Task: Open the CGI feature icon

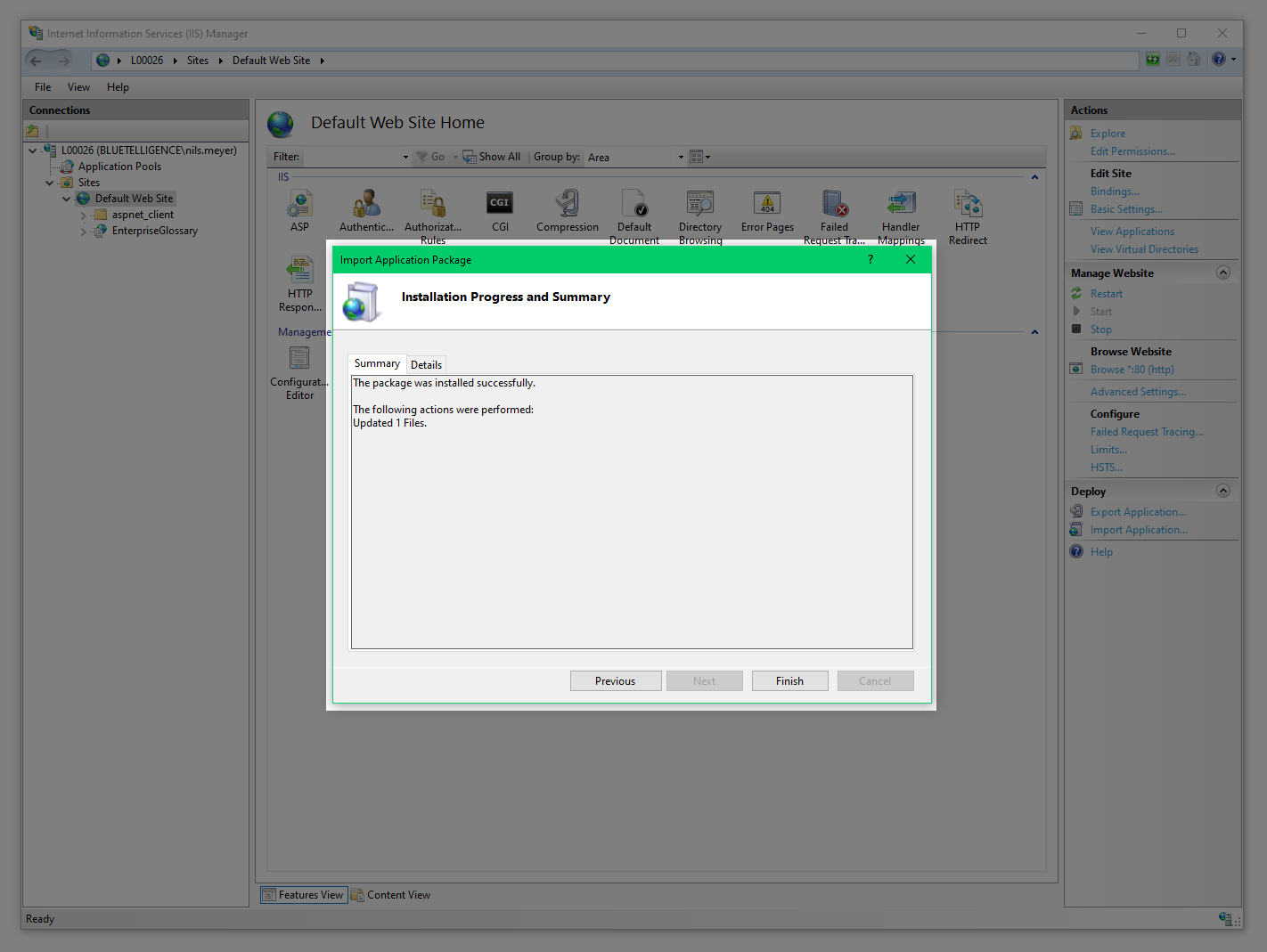Action: point(500,204)
